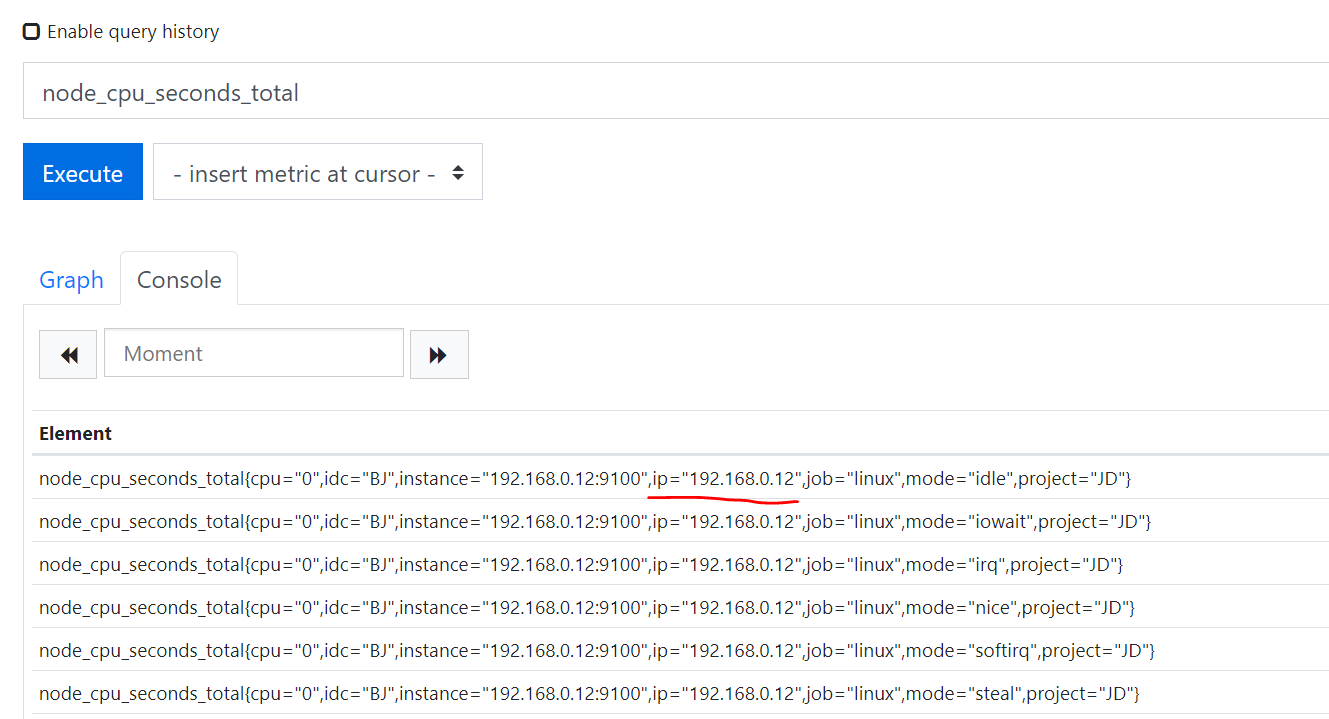Viewport: 1329px width, 719px height.
Task: Select the result row with mode="iowait"
Action: pos(680,521)
